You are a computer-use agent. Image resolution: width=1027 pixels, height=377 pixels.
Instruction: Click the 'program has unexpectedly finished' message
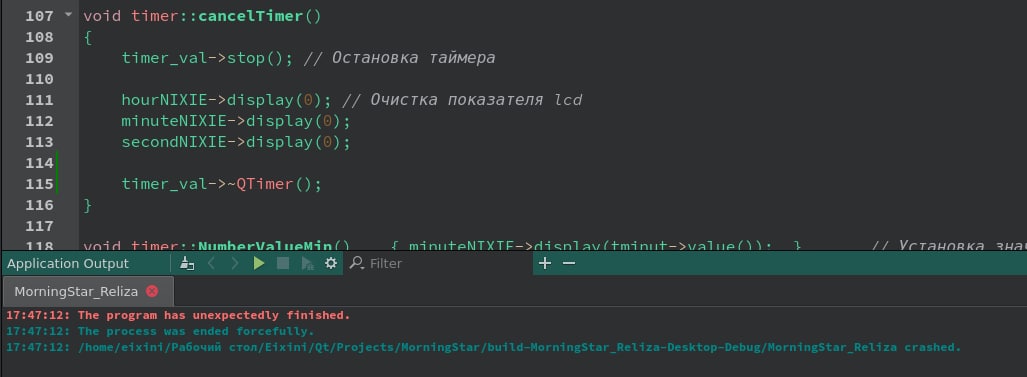coord(214,315)
